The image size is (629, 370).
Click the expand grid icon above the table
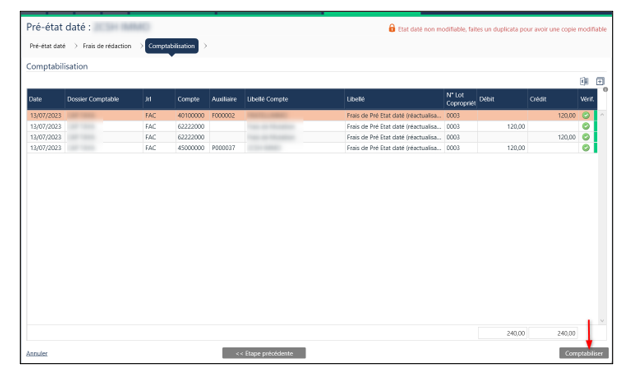pyautogui.click(x=600, y=81)
